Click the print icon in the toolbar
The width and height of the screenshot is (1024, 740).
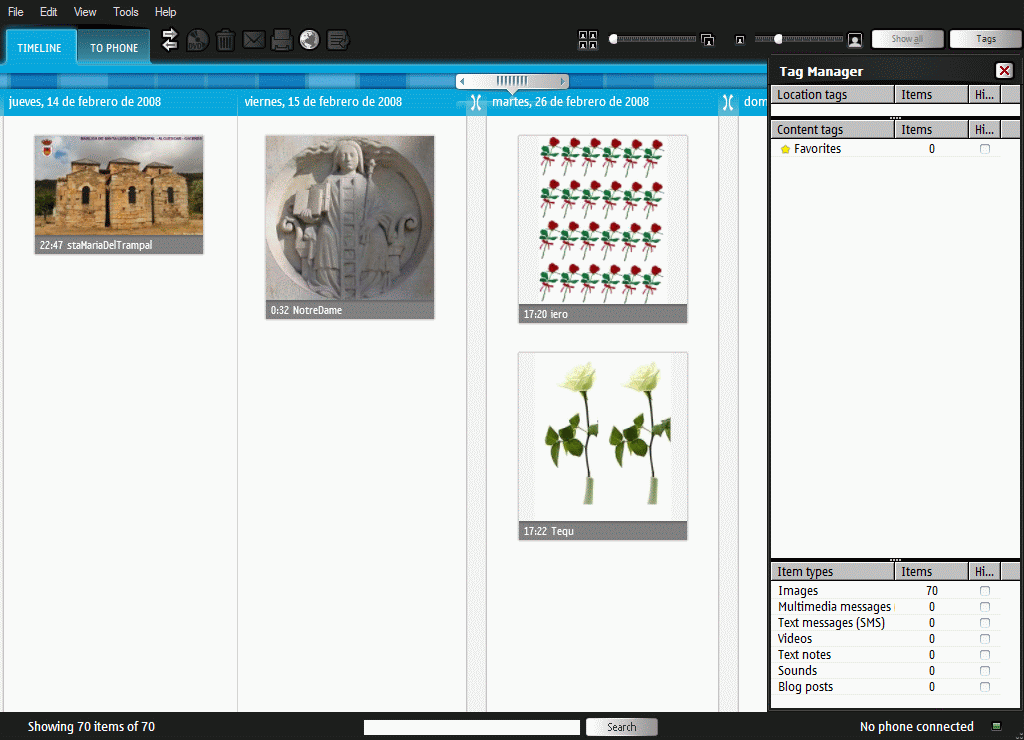pos(281,39)
